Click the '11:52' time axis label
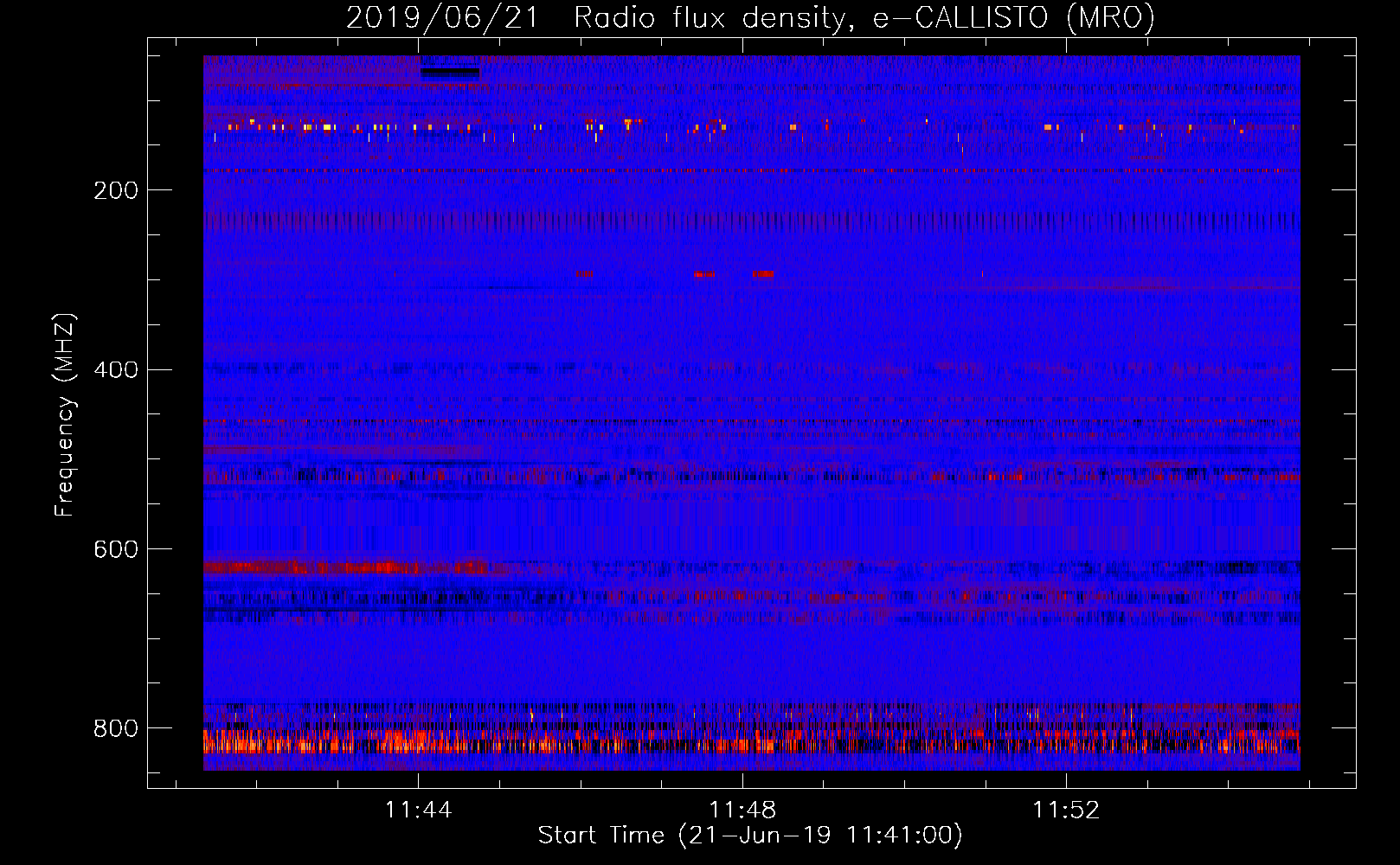Screen dimensions: 1400x865 [x=1066, y=811]
